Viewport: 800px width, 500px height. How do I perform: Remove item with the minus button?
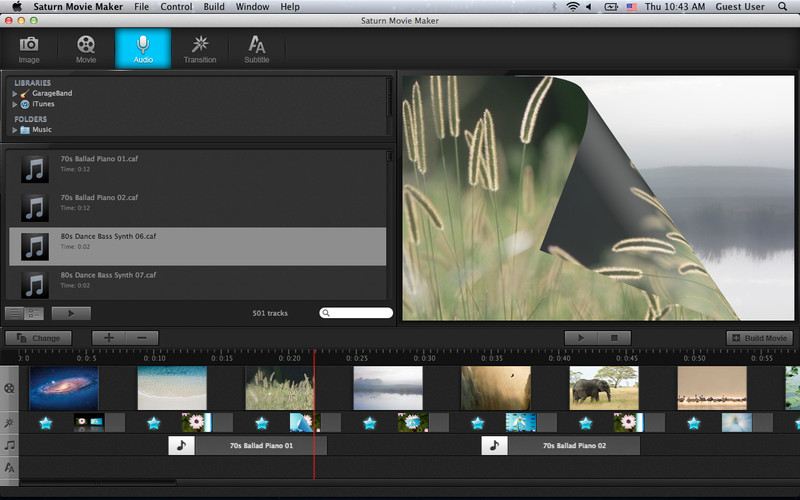pyautogui.click(x=142, y=338)
